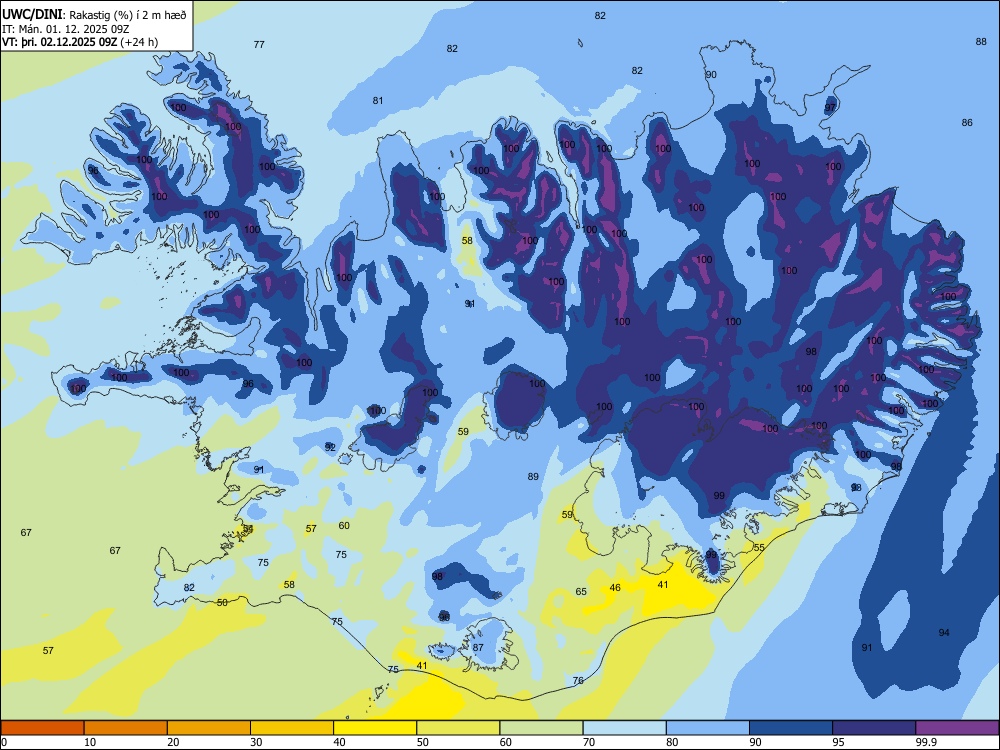Click the golden 30–40 legend swatch
This screenshot has height=750, width=1000.
(x=292, y=728)
